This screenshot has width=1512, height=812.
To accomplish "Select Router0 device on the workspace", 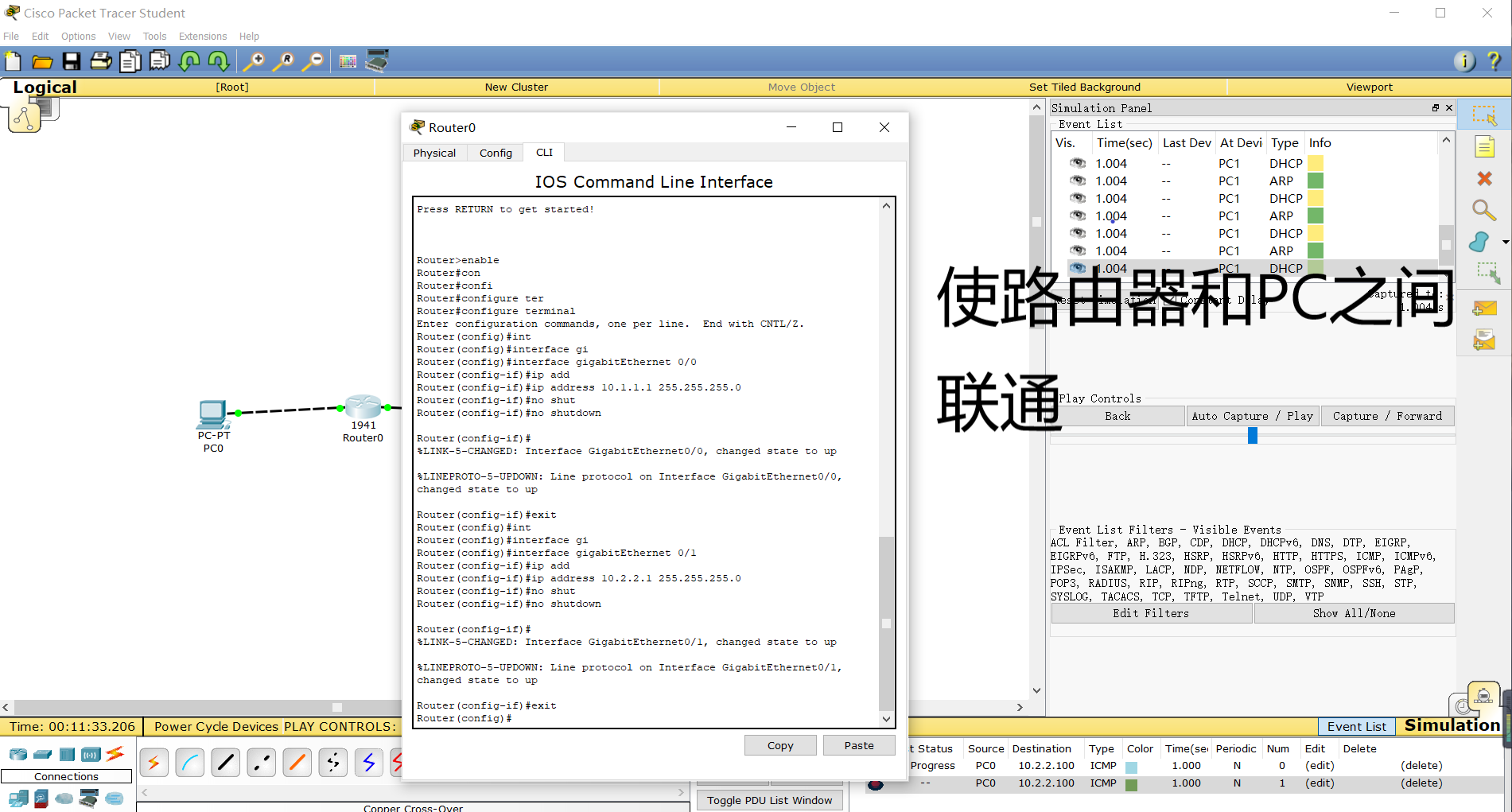I will pos(363,407).
